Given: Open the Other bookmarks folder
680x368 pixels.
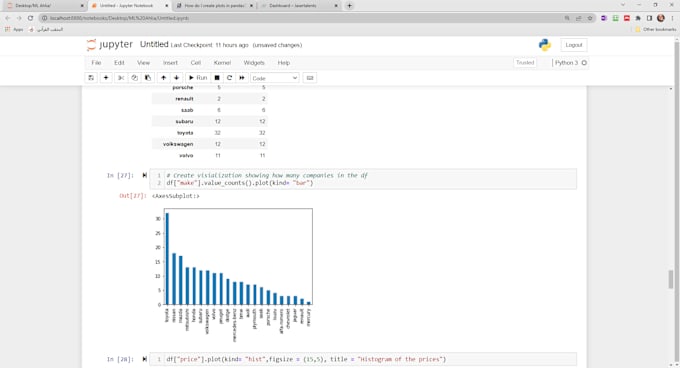Looking at the screenshot, I should coord(656,29).
